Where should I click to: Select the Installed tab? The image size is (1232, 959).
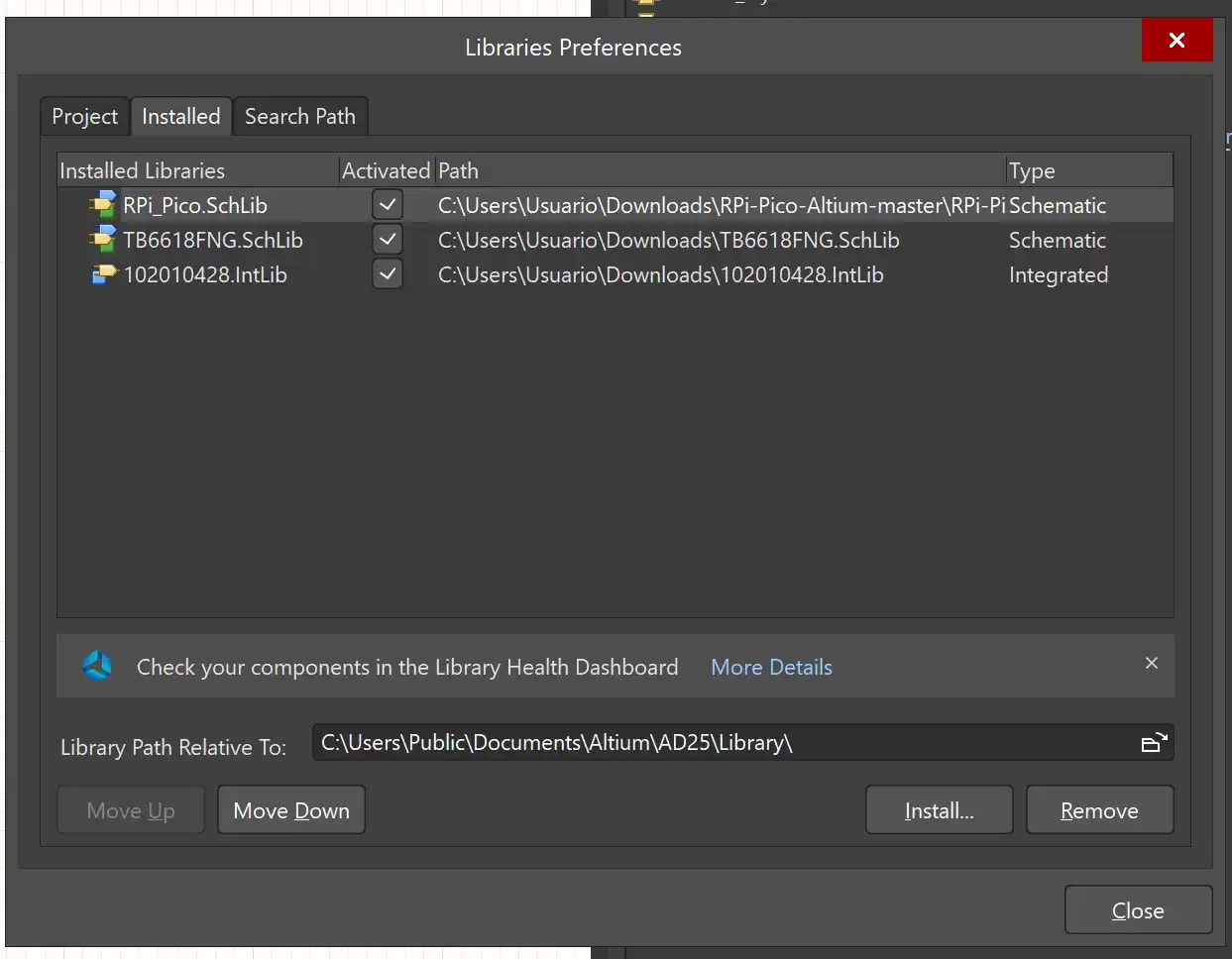pyautogui.click(x=181, y=116)
